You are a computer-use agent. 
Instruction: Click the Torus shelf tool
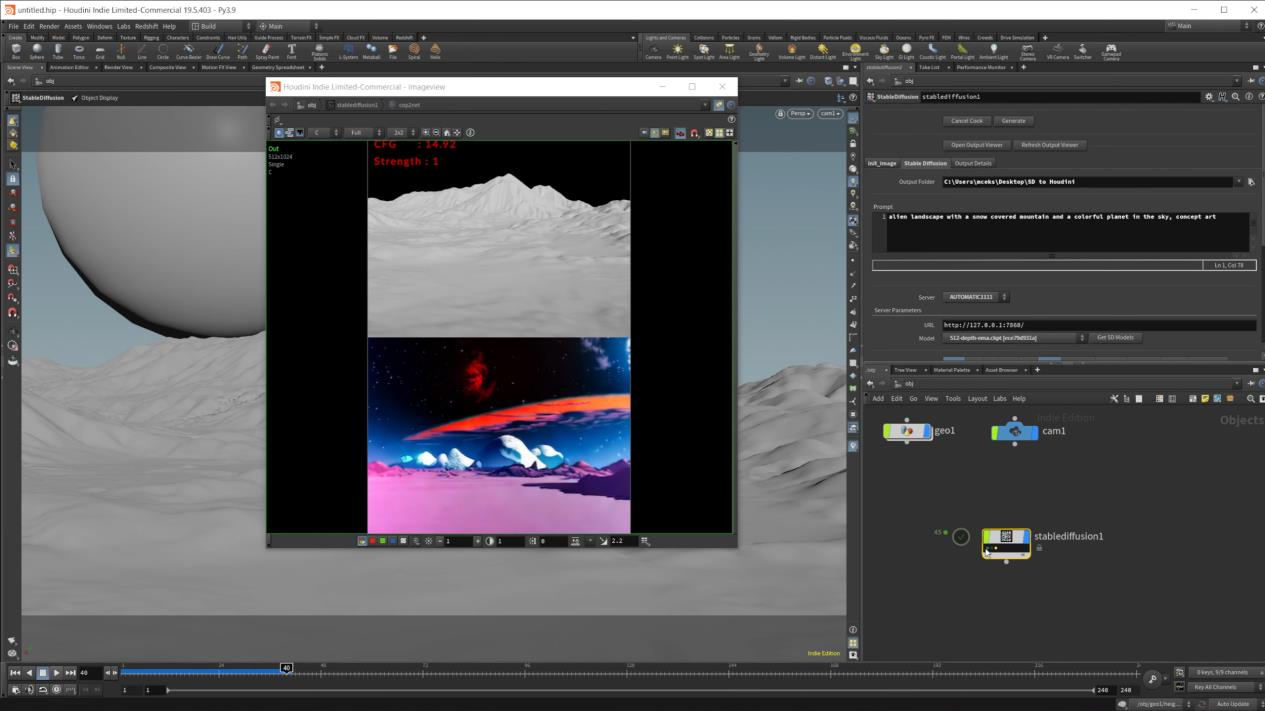click(x=79, y=50)
